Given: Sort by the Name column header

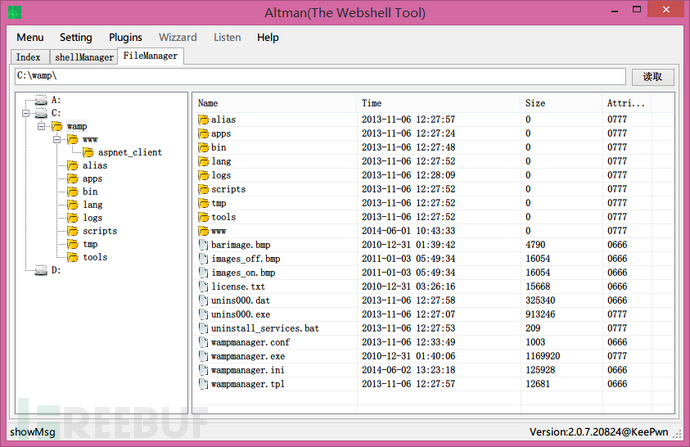Looking at the screenshot, I should click(275, 103).
